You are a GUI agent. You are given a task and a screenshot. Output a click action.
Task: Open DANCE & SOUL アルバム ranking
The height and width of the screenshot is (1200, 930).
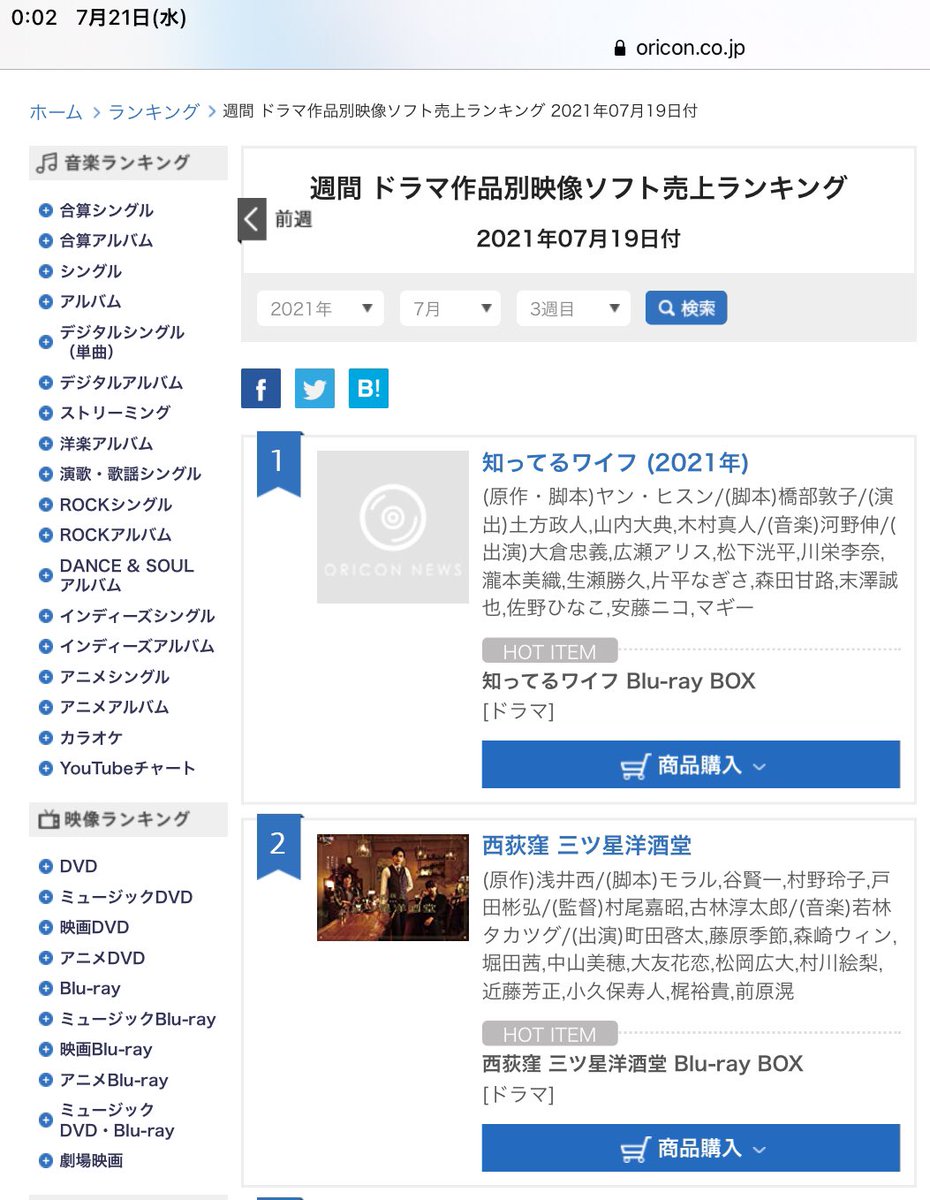[127, 575]
